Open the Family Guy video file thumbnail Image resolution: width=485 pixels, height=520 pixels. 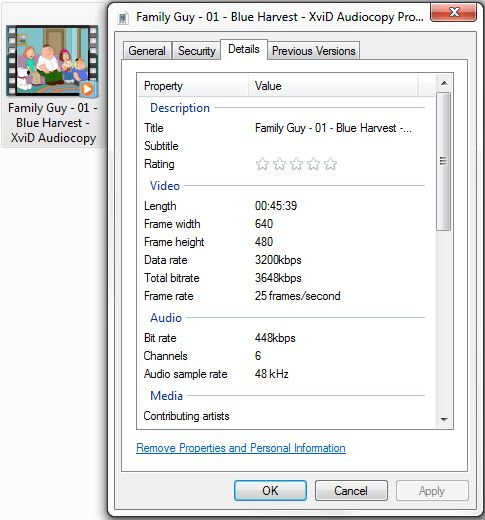(x=52, y=61)
